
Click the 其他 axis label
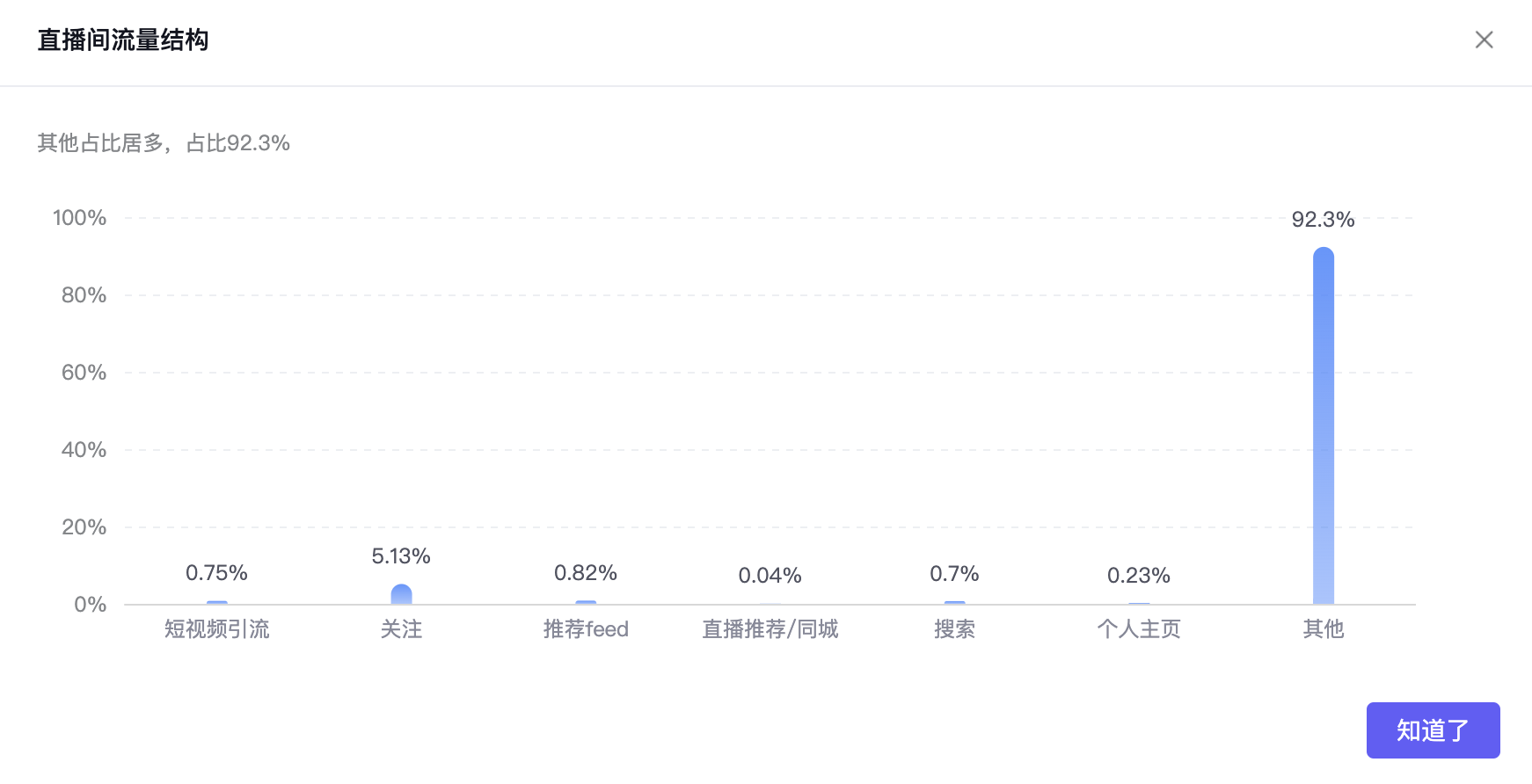[1323, 629]
